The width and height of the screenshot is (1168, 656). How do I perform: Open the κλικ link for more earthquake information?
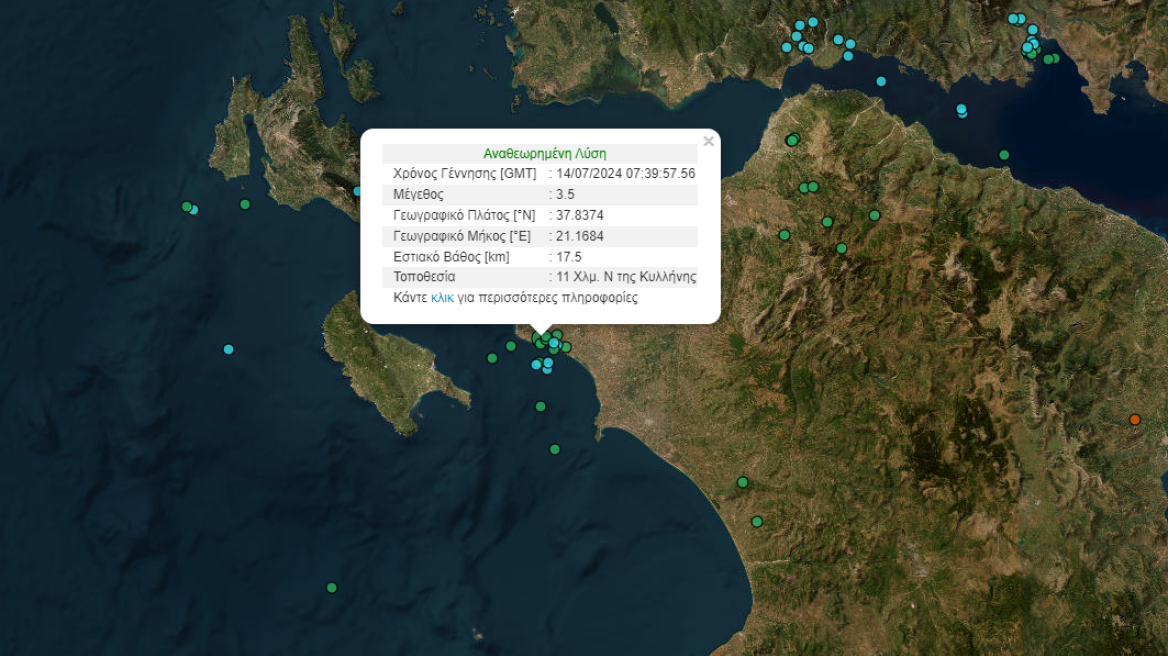[441, 297]
